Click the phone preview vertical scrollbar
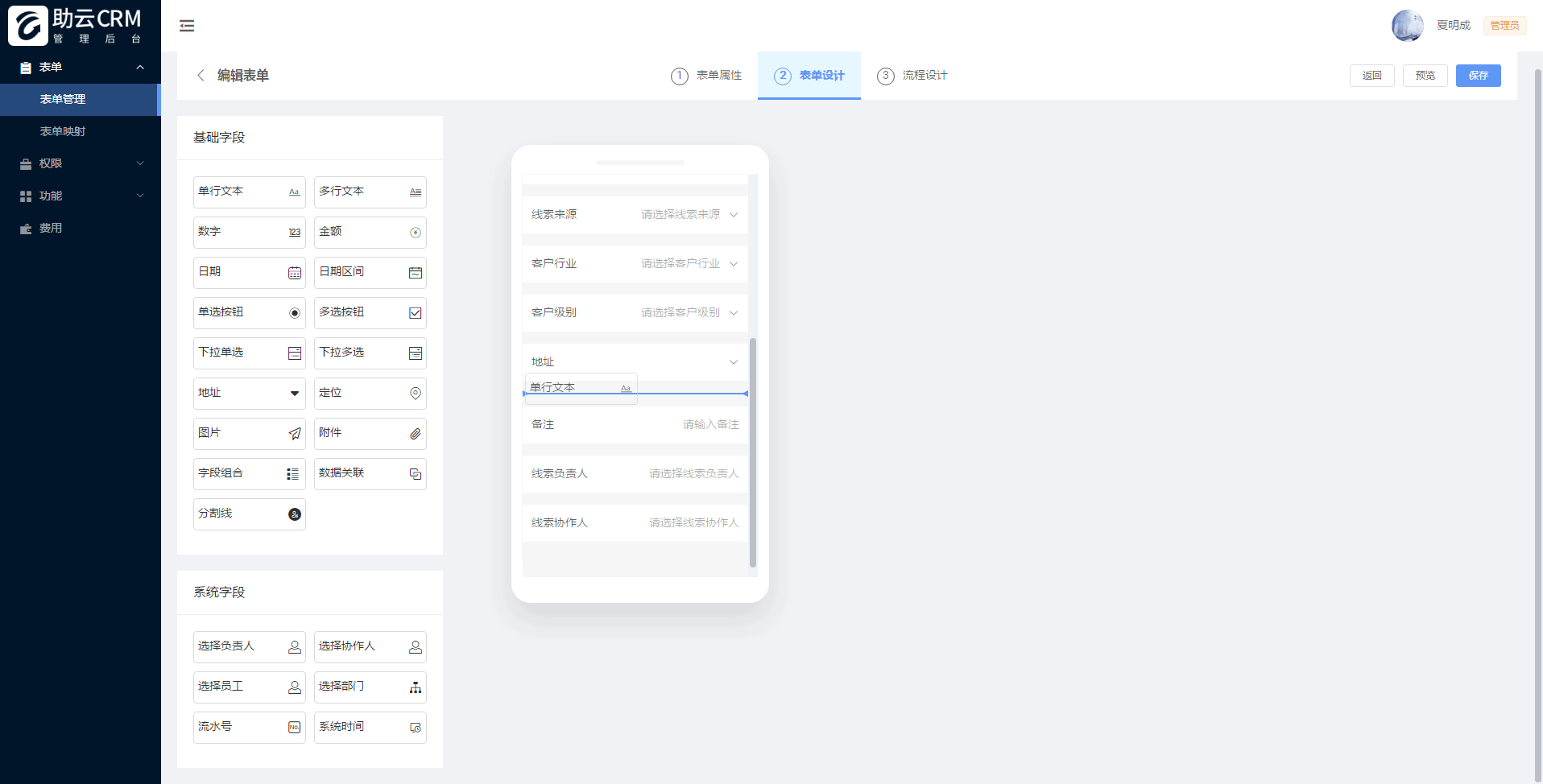Viewport: 1543px width, 784px height. coord(753,452)
